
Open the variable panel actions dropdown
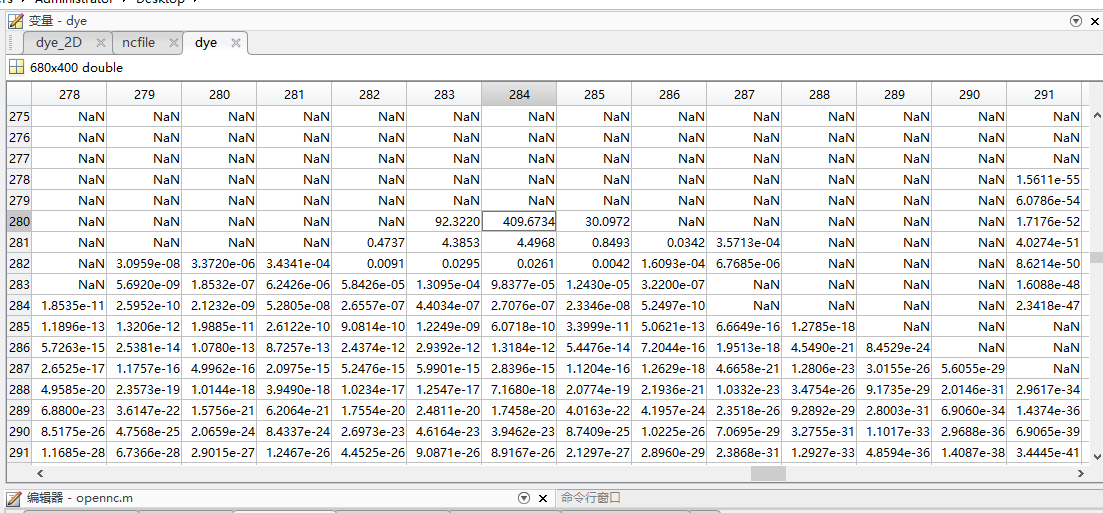pyautogui.click(x=1076, y=20)
